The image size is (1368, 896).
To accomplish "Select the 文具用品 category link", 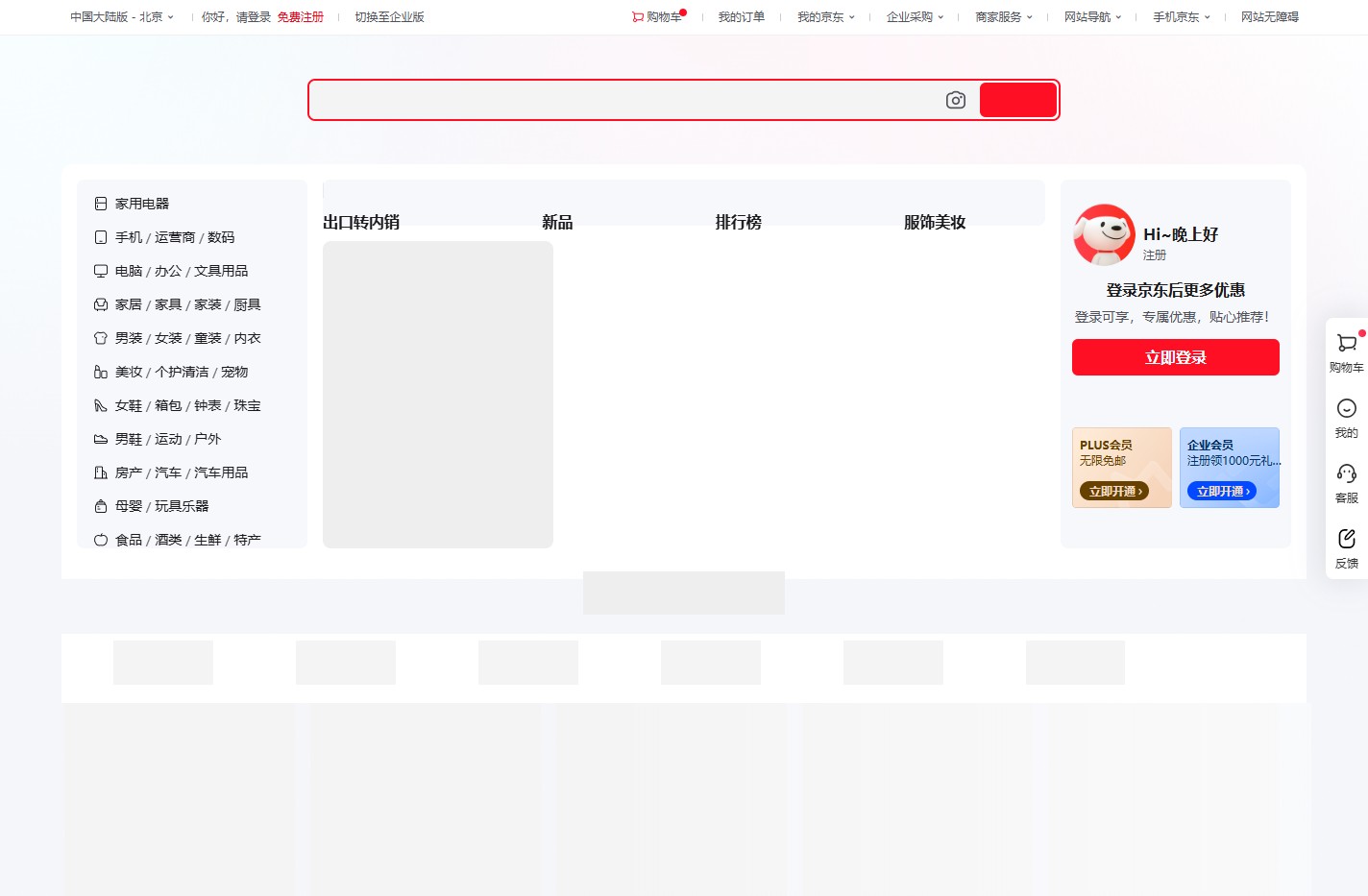I will point(221,271).
